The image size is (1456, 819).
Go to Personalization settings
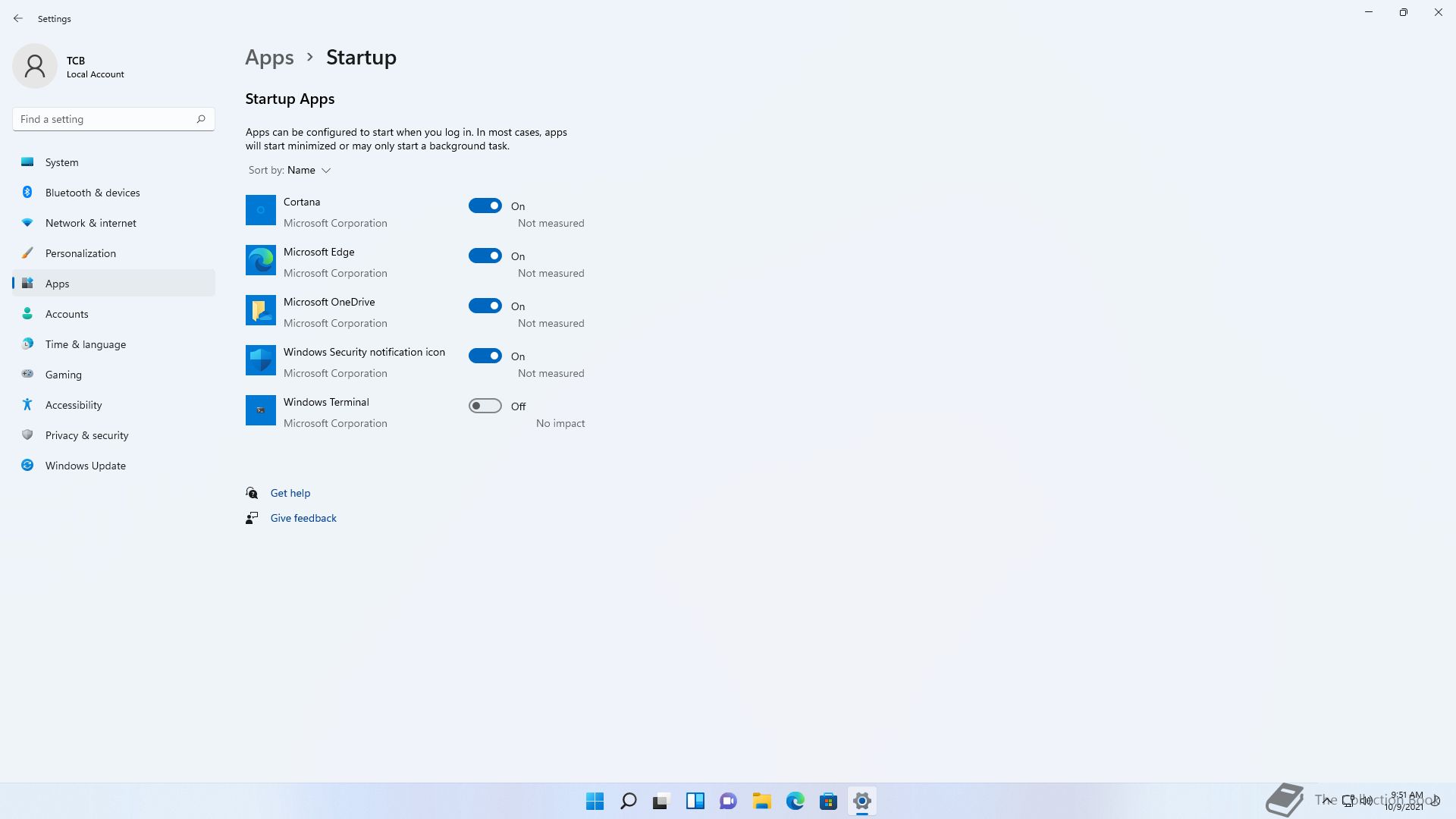pos(114,253)
